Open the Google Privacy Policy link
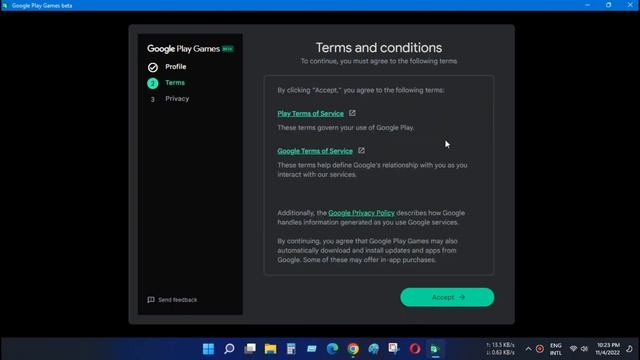Viewport: 640px width, 360px height. pos(361,213)
